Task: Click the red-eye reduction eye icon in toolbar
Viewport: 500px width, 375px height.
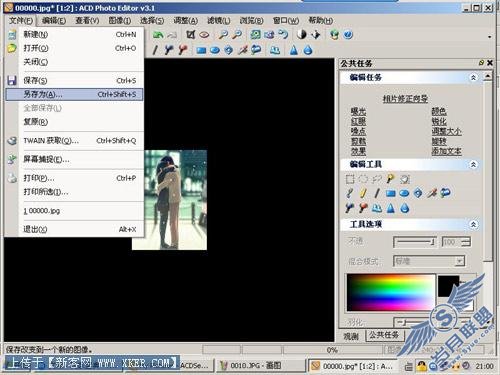Action: pos(204,34)
